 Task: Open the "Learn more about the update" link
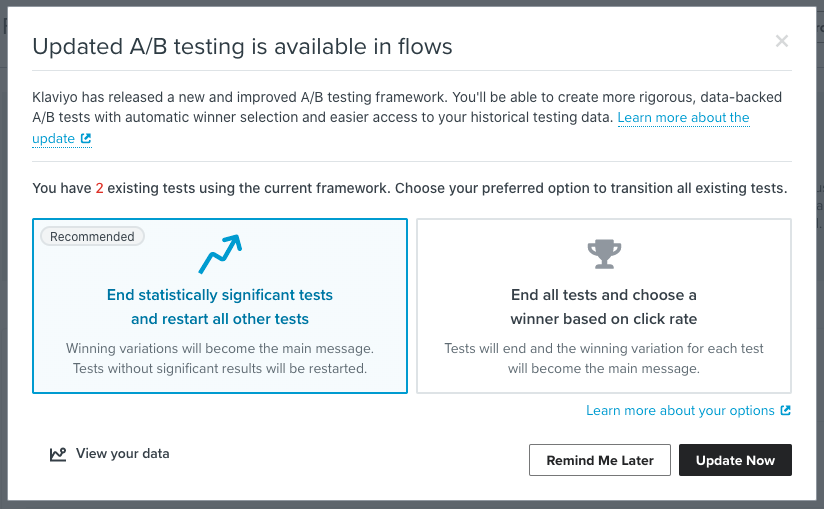point(683,118)
